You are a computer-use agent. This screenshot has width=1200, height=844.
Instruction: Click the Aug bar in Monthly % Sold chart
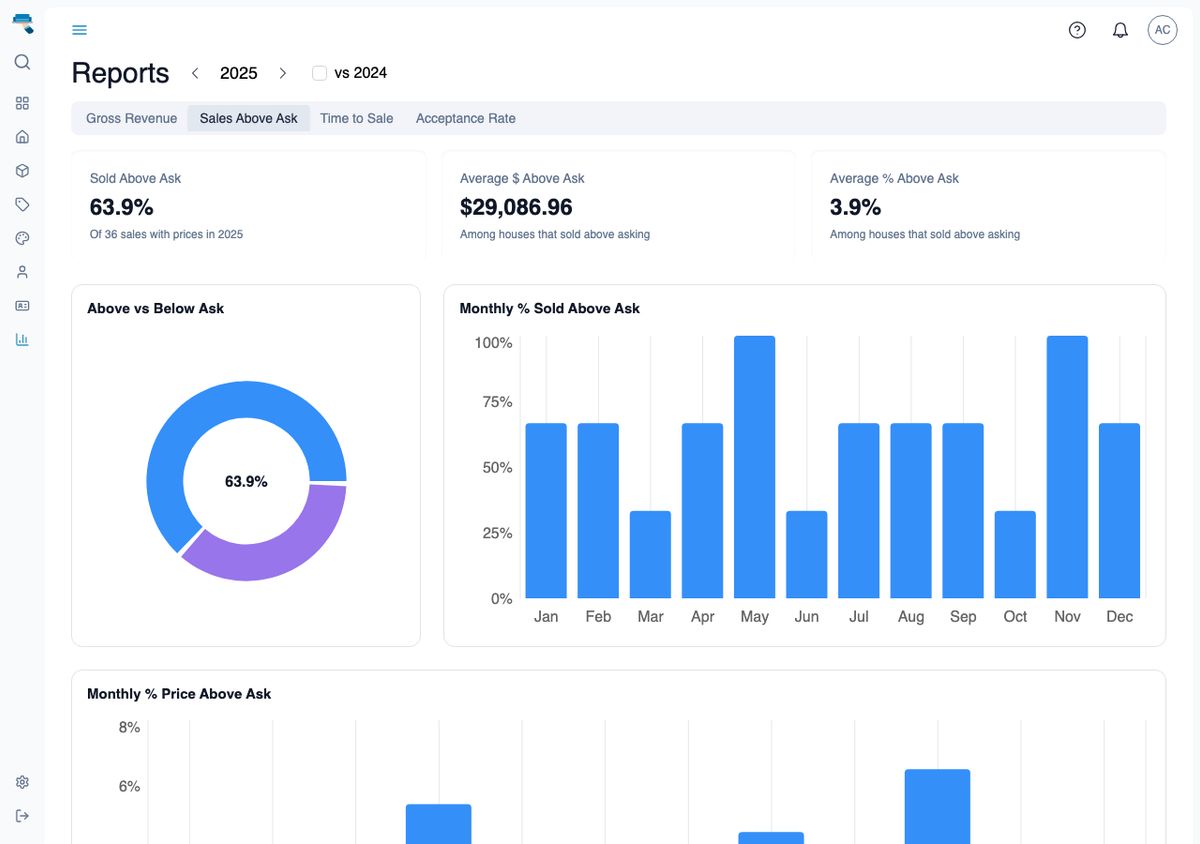911,511
